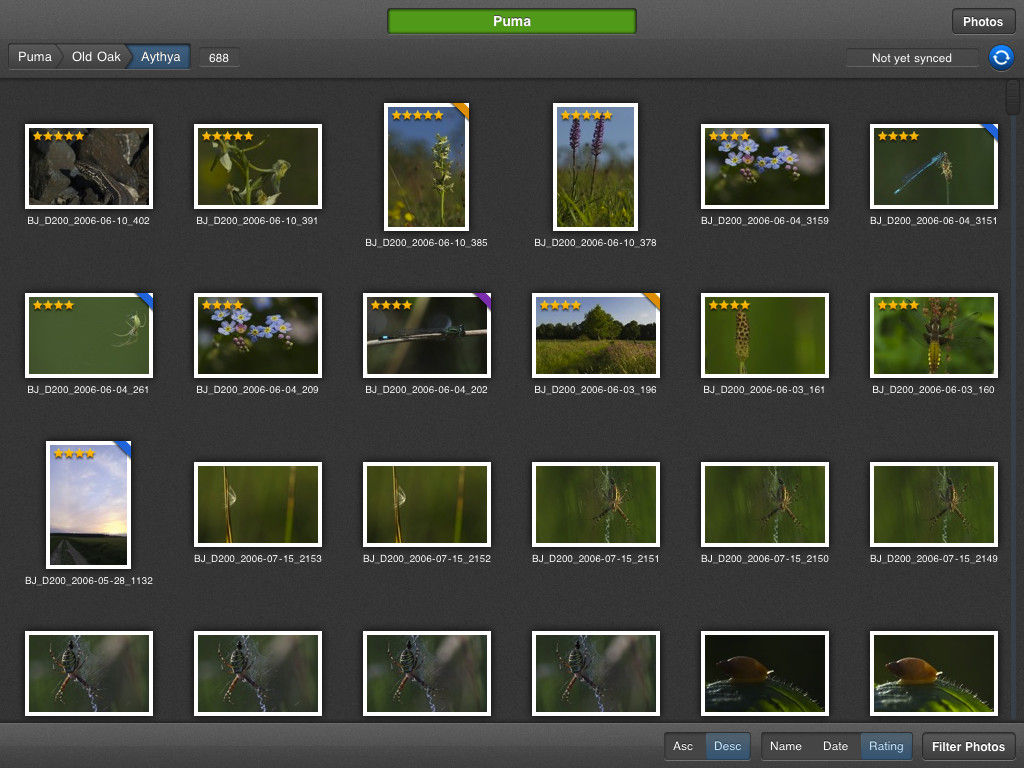Image resolution: width=1024 pixels, height=768 pixels.
Task: Click the vertical scrollbar handle
Action: [1013, 97]
